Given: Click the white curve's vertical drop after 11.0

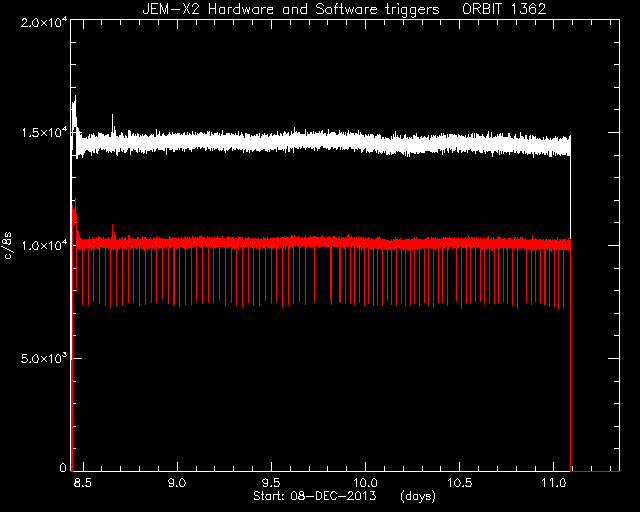Looking at the screenshot, I should pyautogui.click(x=570, y=302).
